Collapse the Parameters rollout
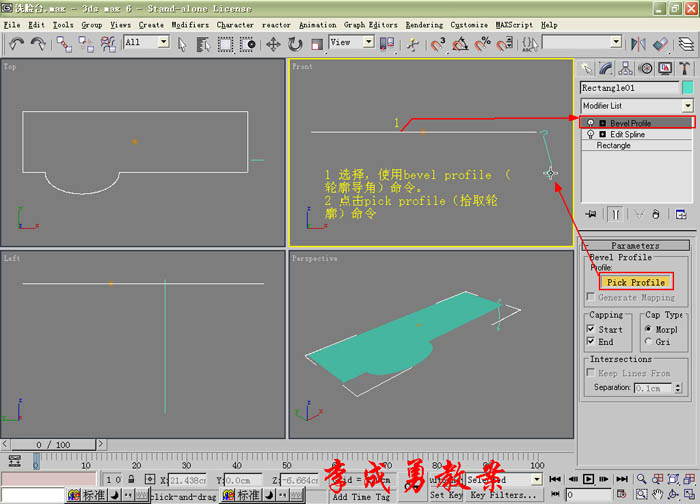The image size is (700, 504). [635, 246]
